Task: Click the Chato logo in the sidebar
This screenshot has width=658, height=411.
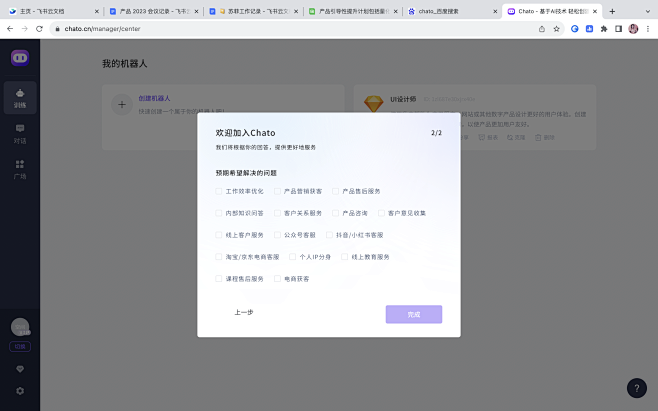Action: 20,58
